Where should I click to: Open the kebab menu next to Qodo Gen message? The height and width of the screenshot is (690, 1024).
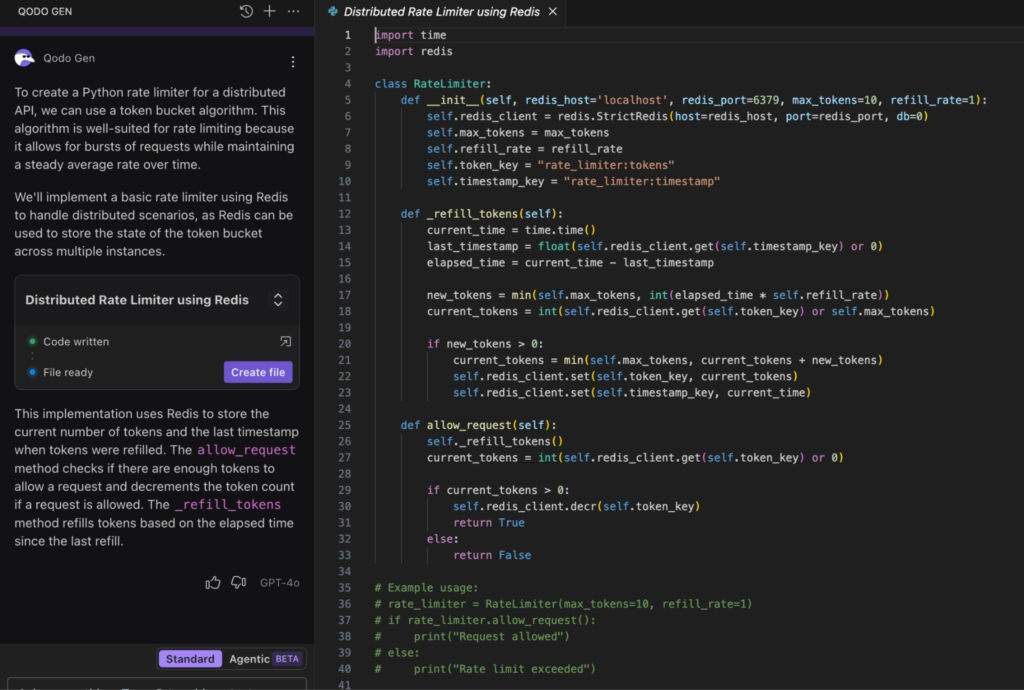[x=293, y=61]
